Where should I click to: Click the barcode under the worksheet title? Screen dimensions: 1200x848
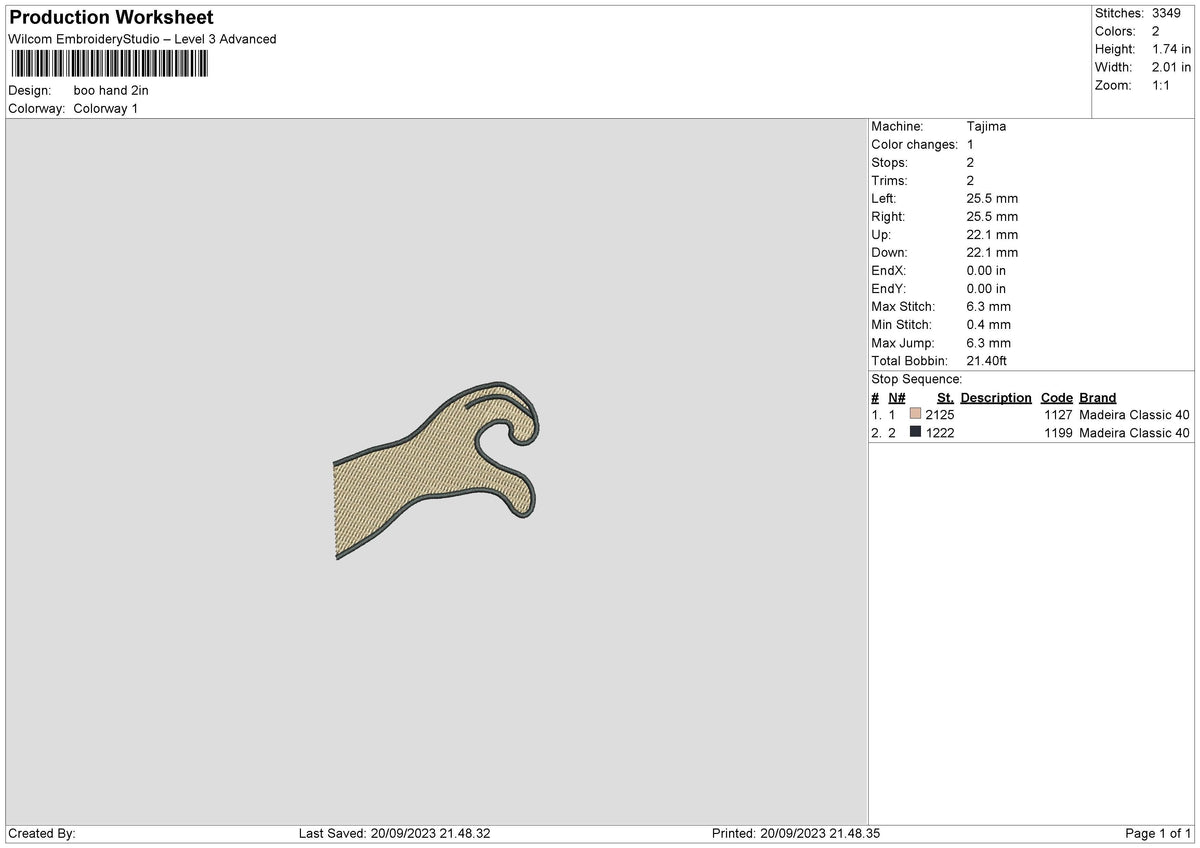[109, 65]
